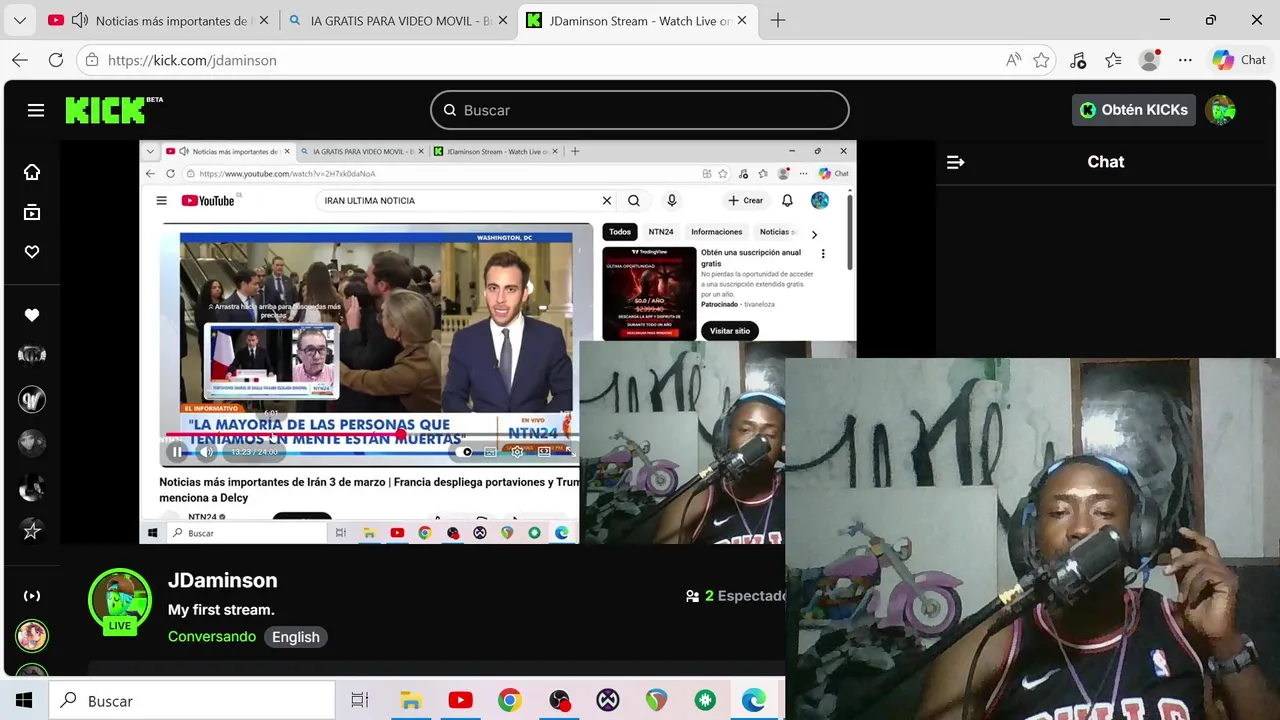Close the IA GRATIS PARA VIDEO MOVIL tab
The width and height of the screenshot is (1280, 720).
pos(503,20)
